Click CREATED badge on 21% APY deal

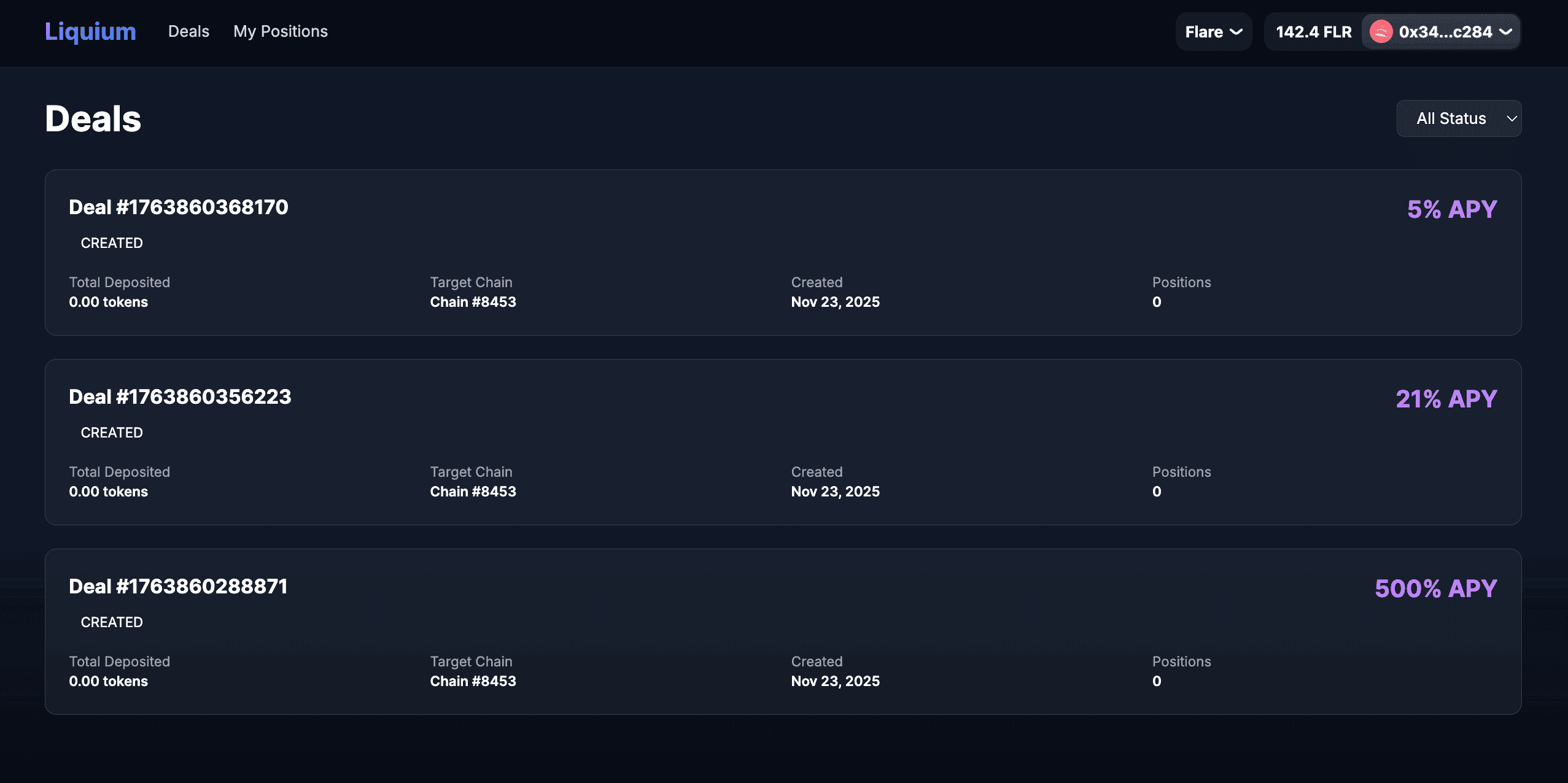coord(112,433)
